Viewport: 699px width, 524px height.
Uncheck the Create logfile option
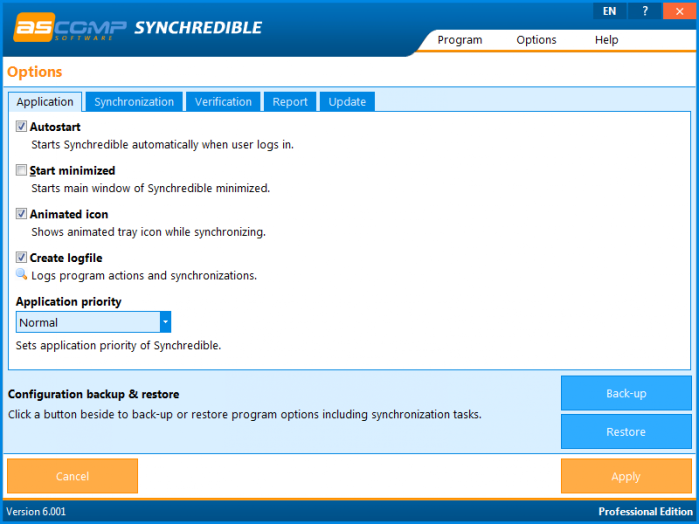click(x=21, y=257)
